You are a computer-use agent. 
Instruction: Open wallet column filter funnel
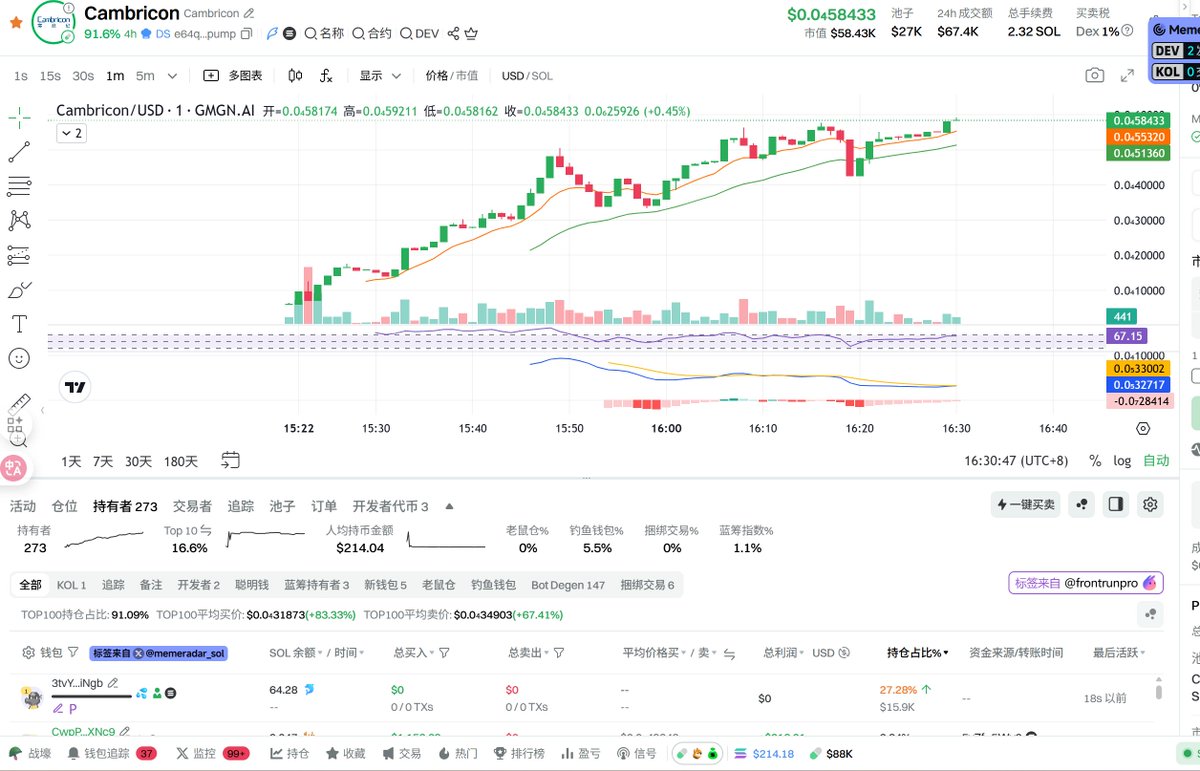[74, 653]
